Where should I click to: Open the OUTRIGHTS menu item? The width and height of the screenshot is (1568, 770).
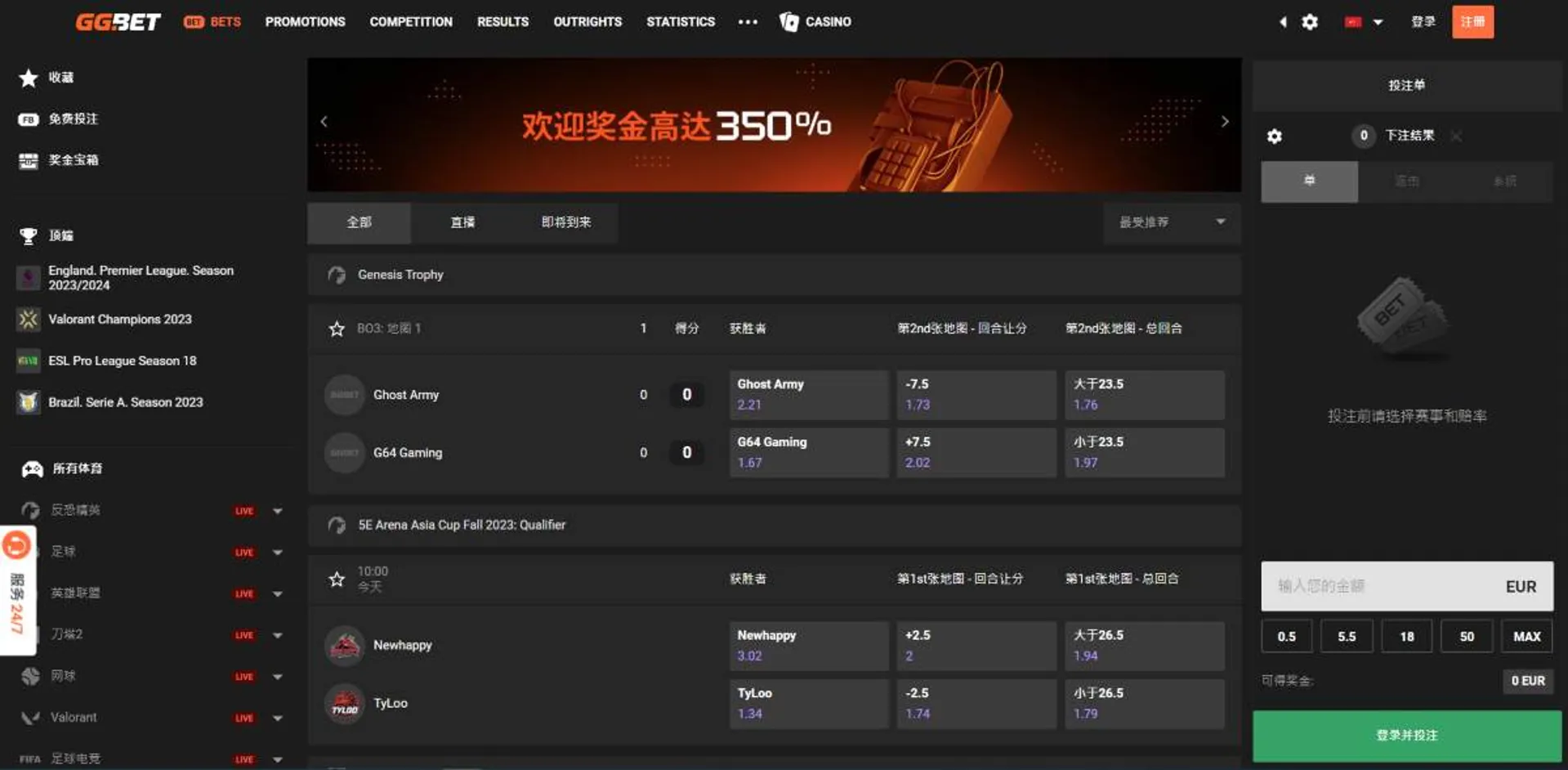587,22
